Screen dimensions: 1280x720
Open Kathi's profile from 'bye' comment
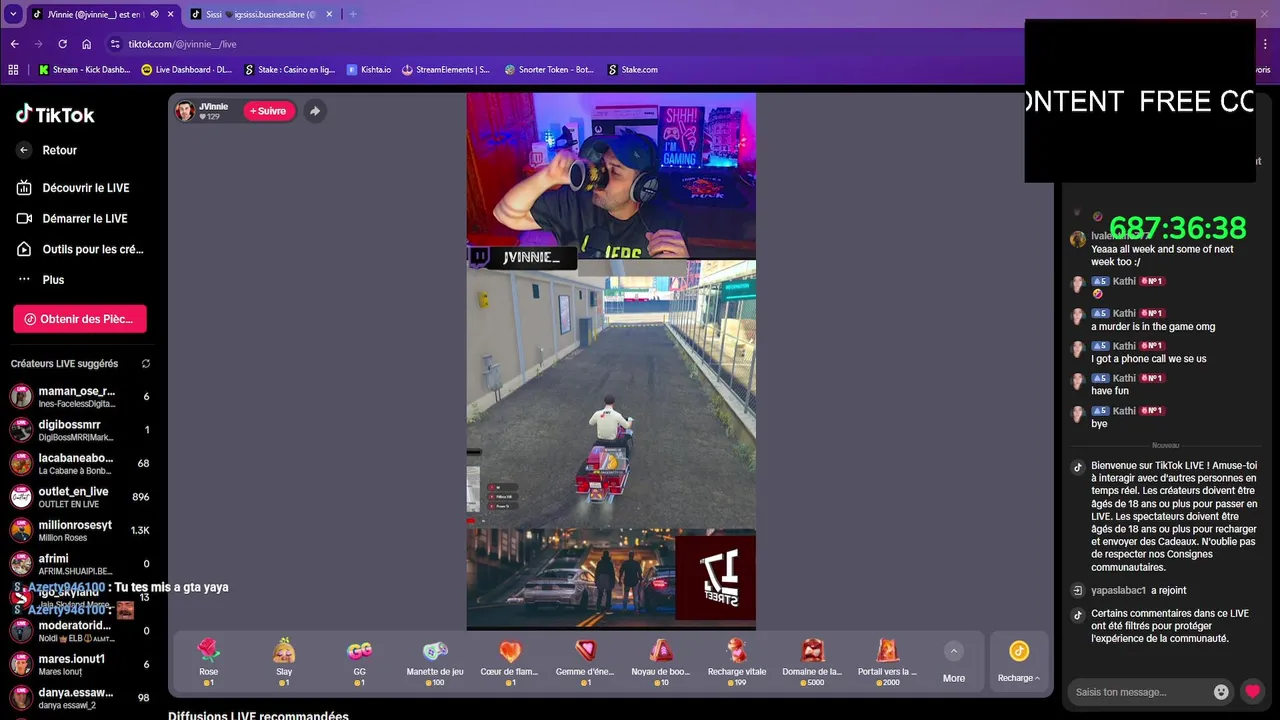[1125, 411]
